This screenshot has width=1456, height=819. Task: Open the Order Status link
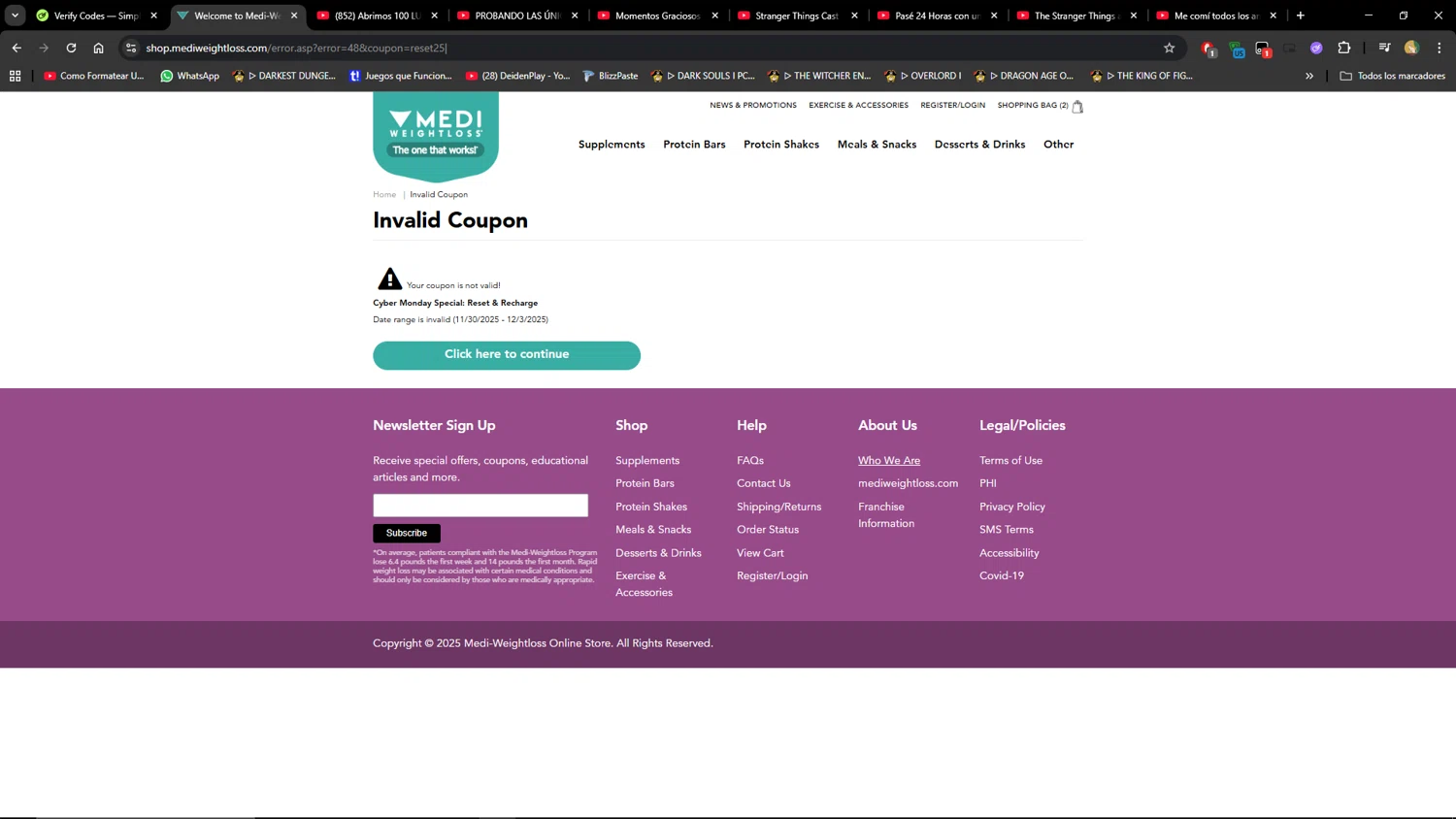[768, 530]
